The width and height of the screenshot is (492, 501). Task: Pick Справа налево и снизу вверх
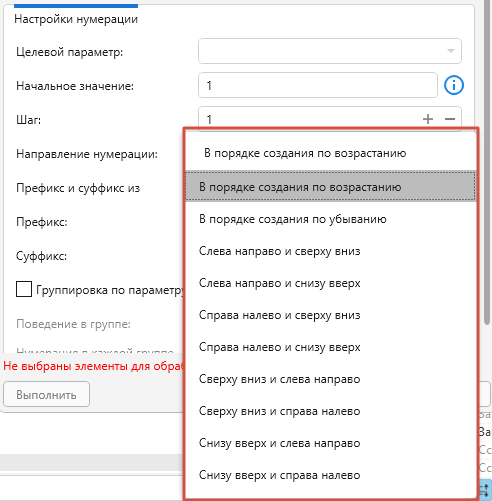[330, 347]
